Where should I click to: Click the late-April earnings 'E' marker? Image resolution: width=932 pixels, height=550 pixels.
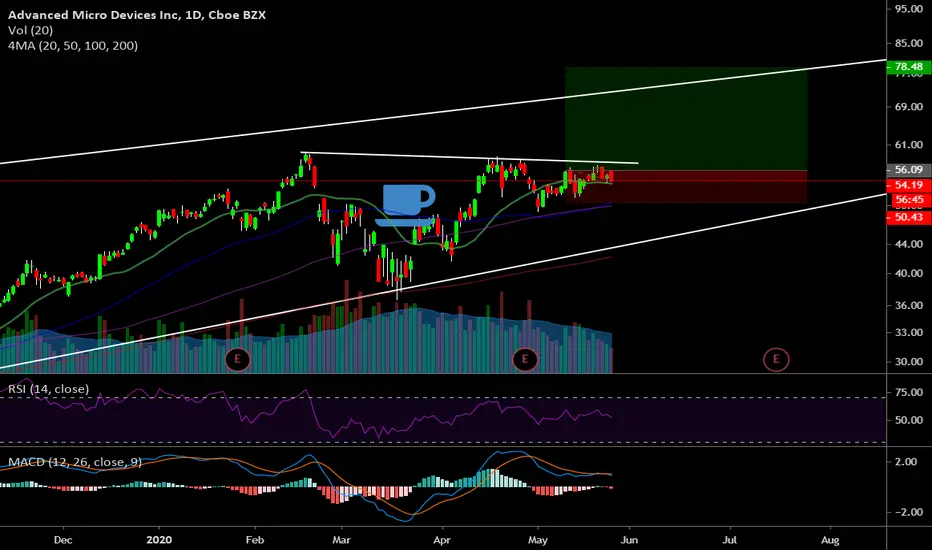[x=525, y=359]
